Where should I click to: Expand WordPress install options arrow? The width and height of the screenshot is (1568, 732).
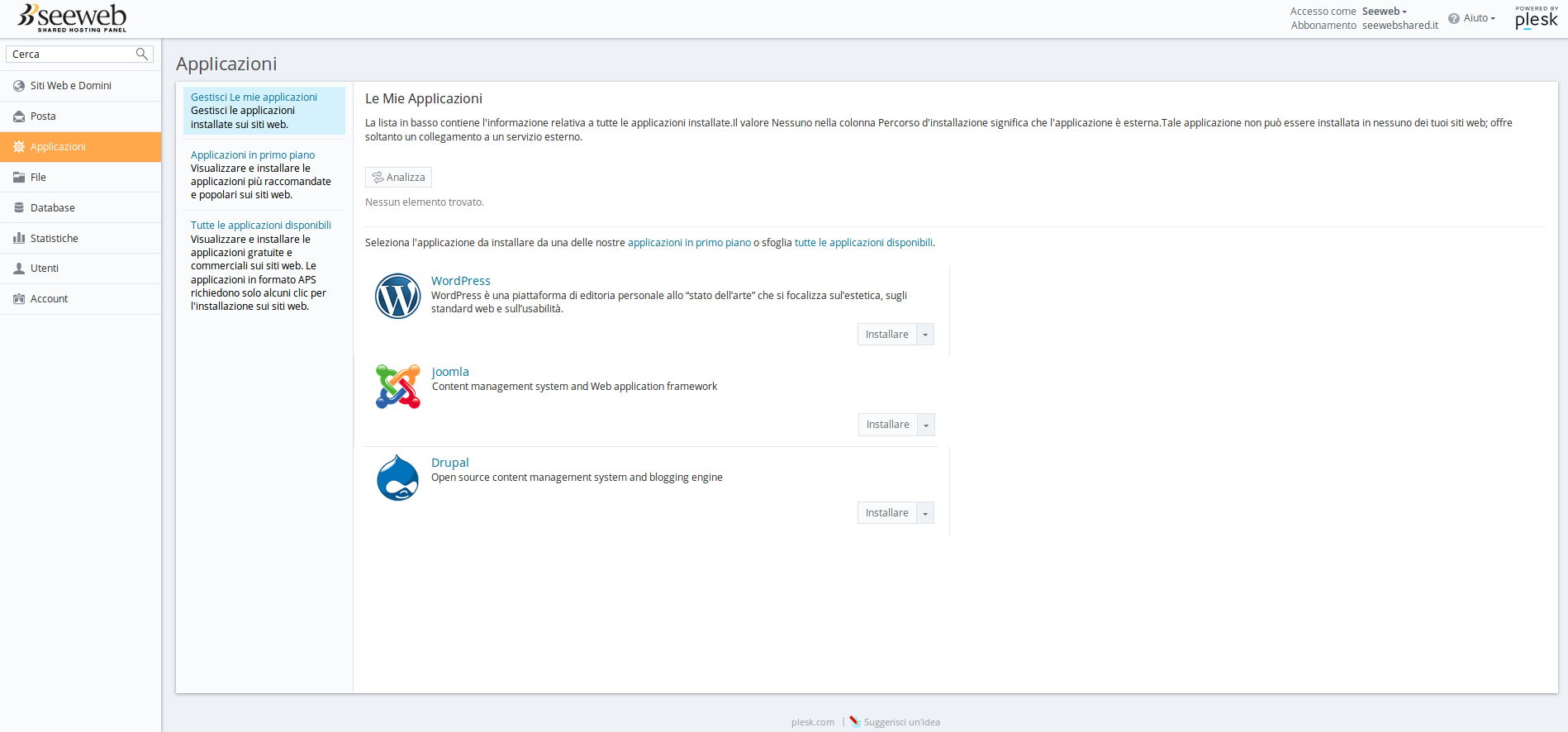(x=925, y=335)
